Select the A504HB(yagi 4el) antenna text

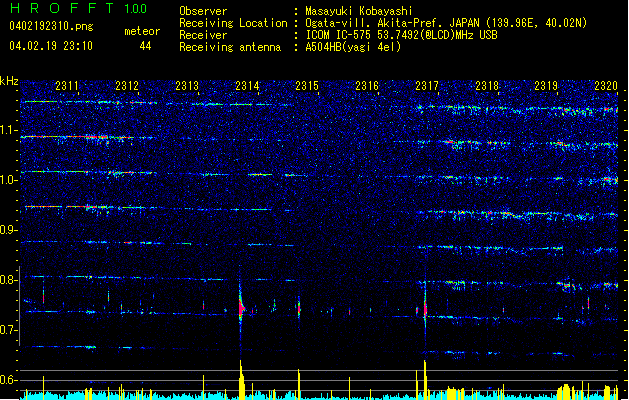click(x=353, y=47)
